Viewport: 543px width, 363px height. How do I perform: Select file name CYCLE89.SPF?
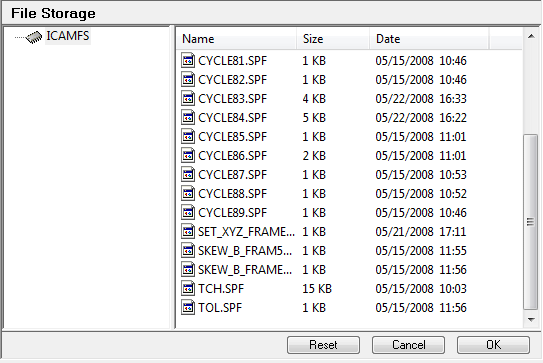(x=233, y=213)
